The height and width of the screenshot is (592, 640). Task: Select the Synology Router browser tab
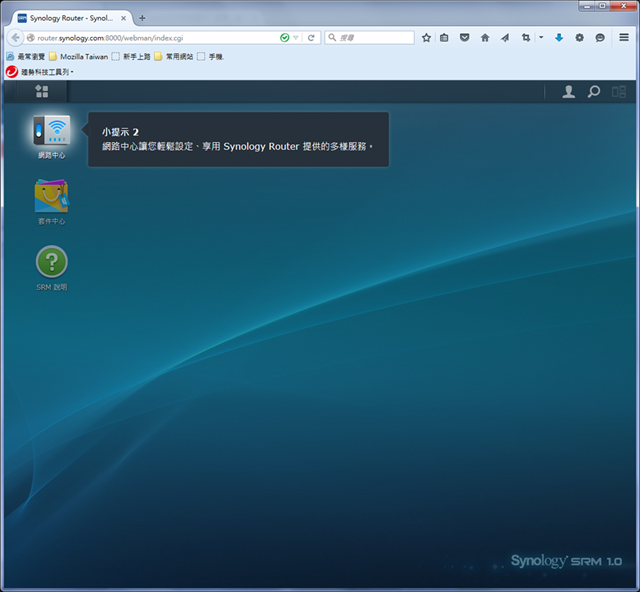71,18
